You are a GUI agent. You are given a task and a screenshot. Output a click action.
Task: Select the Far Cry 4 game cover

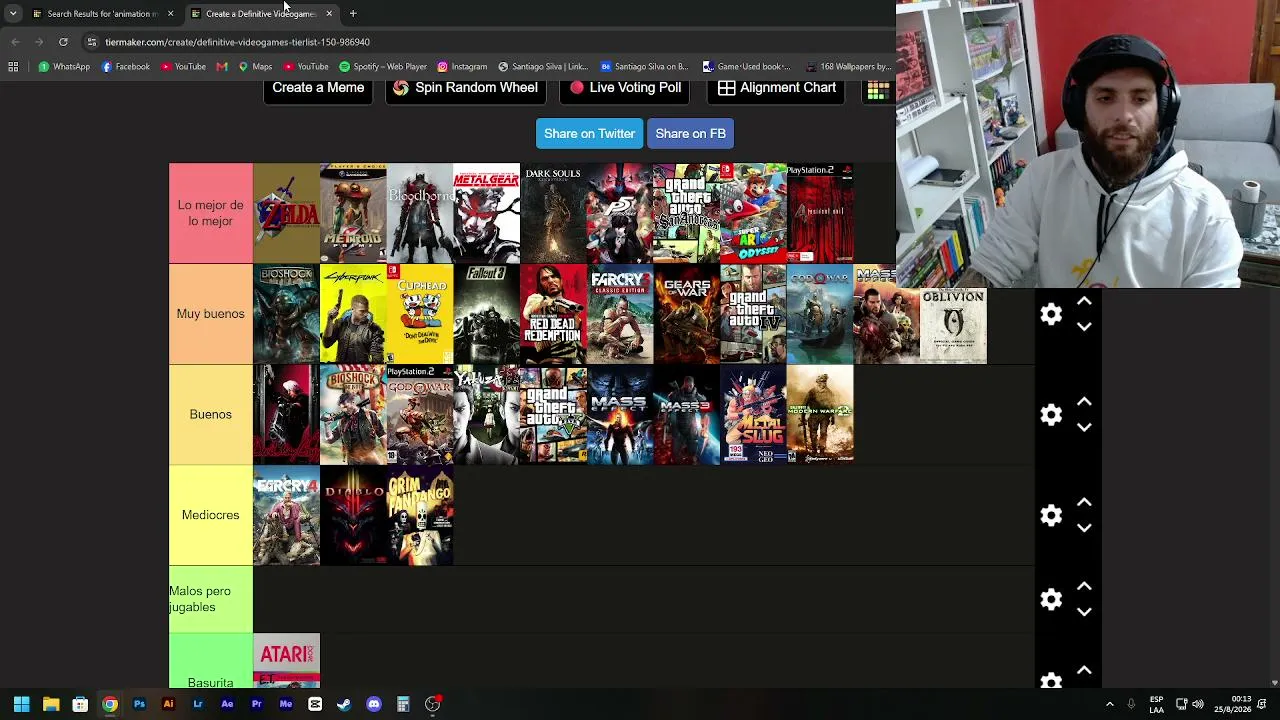(x=286, y=515)
